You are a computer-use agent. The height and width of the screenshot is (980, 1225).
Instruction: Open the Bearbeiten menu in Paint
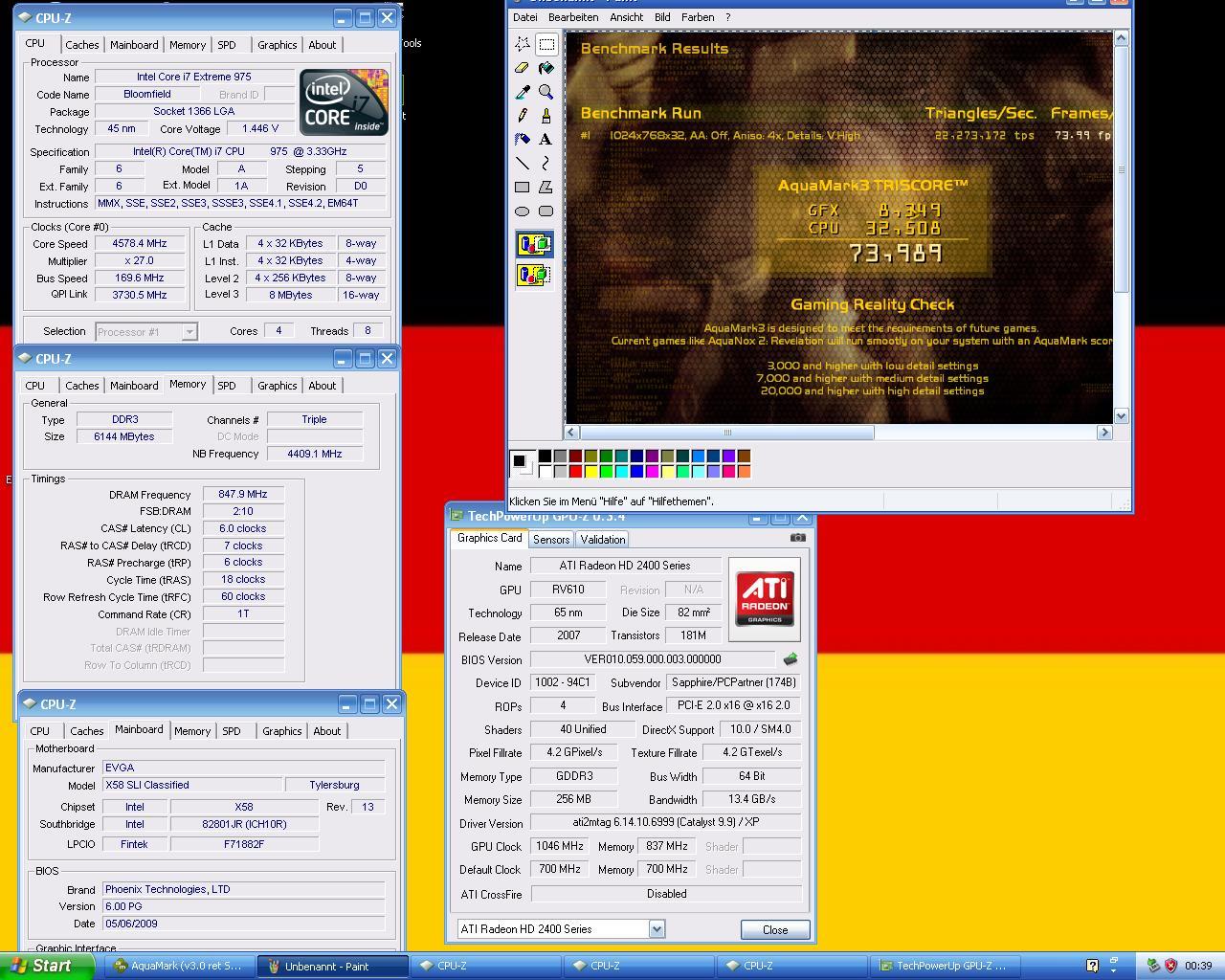click(x=573, y=17)
